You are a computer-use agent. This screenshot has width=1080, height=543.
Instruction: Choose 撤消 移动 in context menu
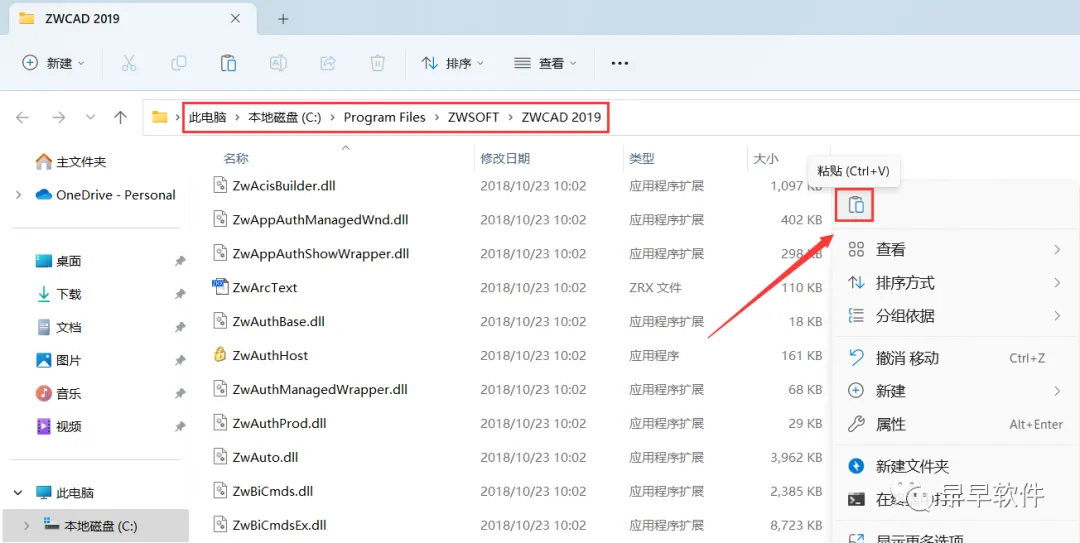tap(954, 358)
